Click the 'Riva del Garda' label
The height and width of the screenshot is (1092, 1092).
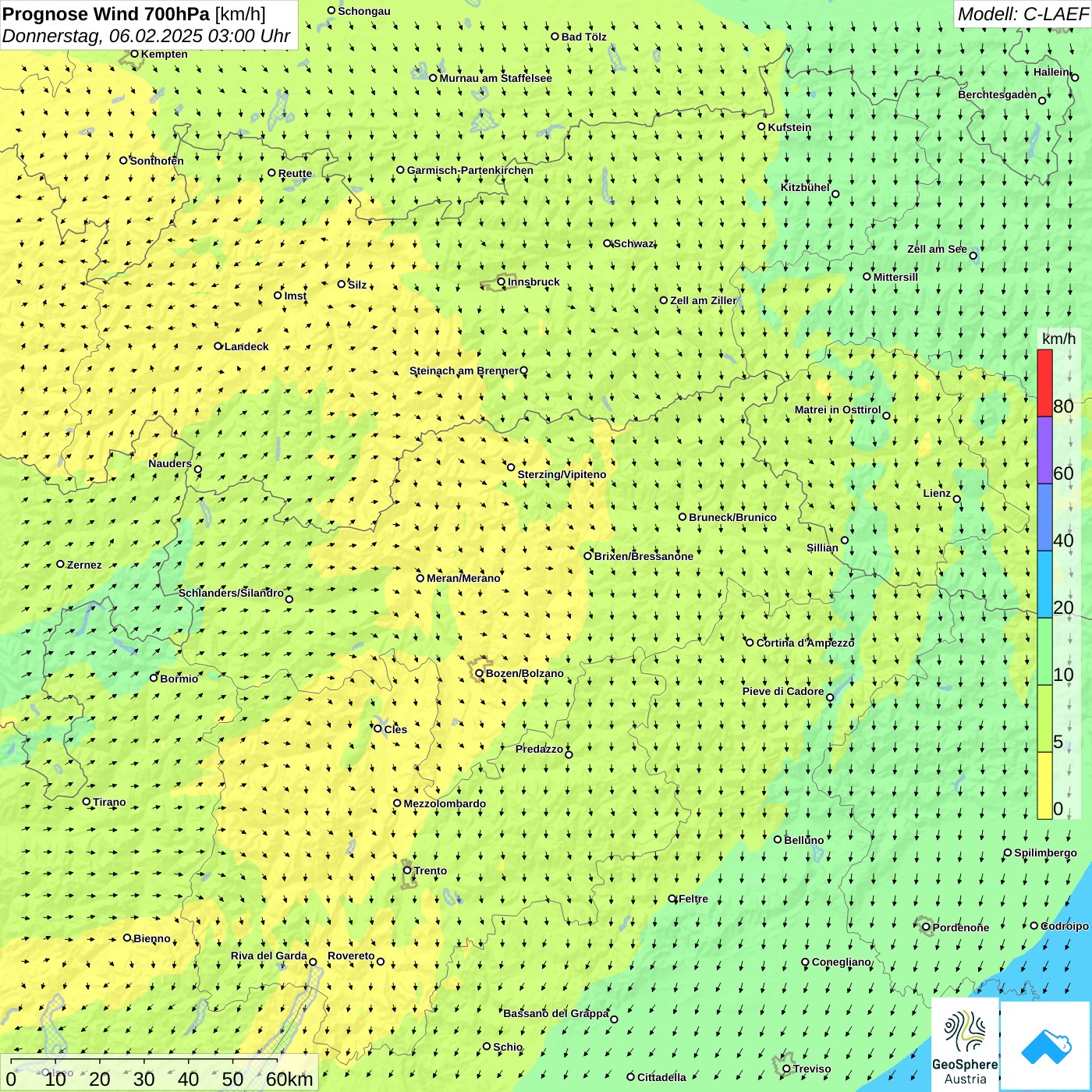pyautogui.click(x=269, y=955)
